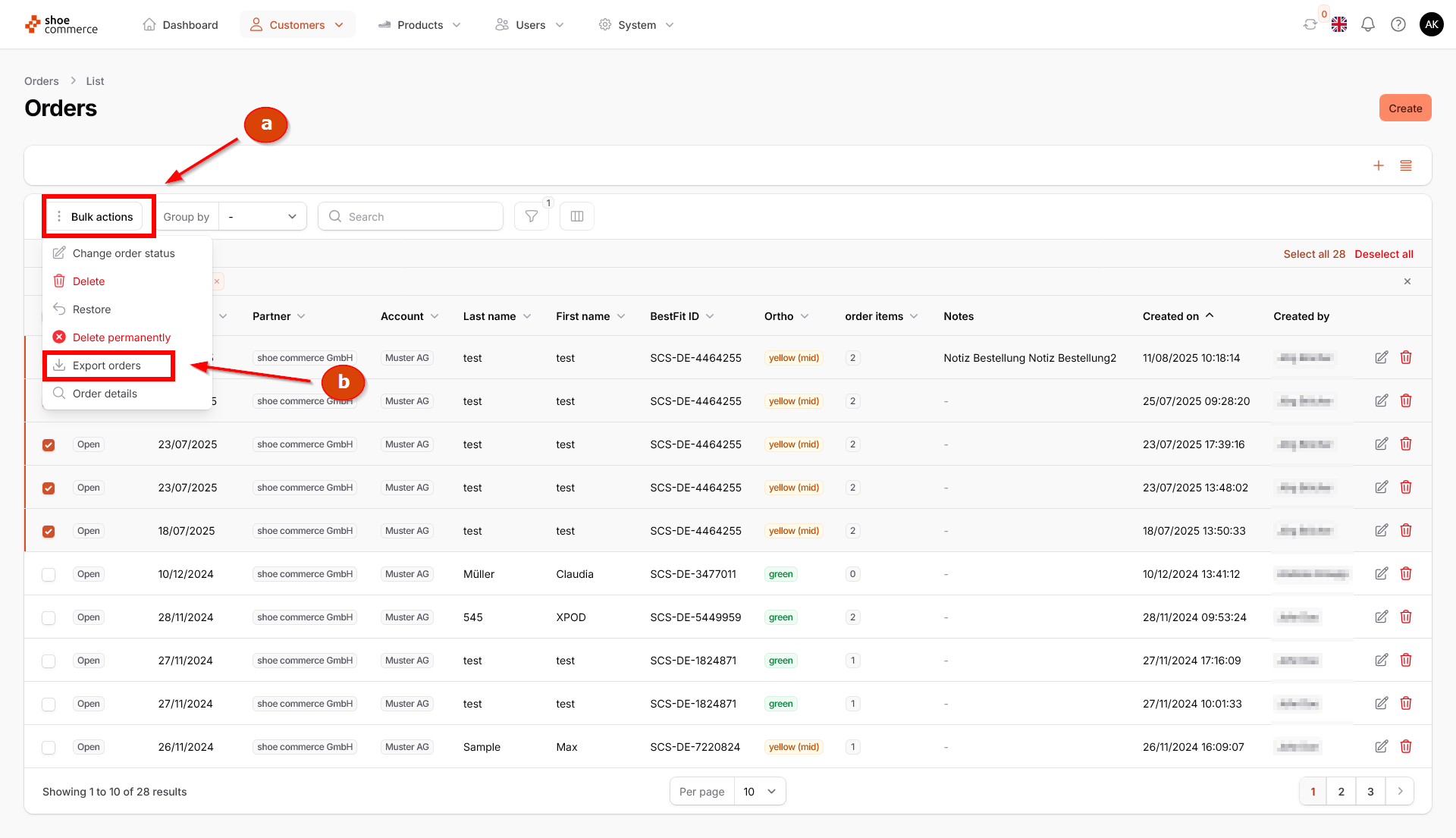Click the refresh sync icon in header
This screenshot has width=1456, height=838.
pos(1310,25)
